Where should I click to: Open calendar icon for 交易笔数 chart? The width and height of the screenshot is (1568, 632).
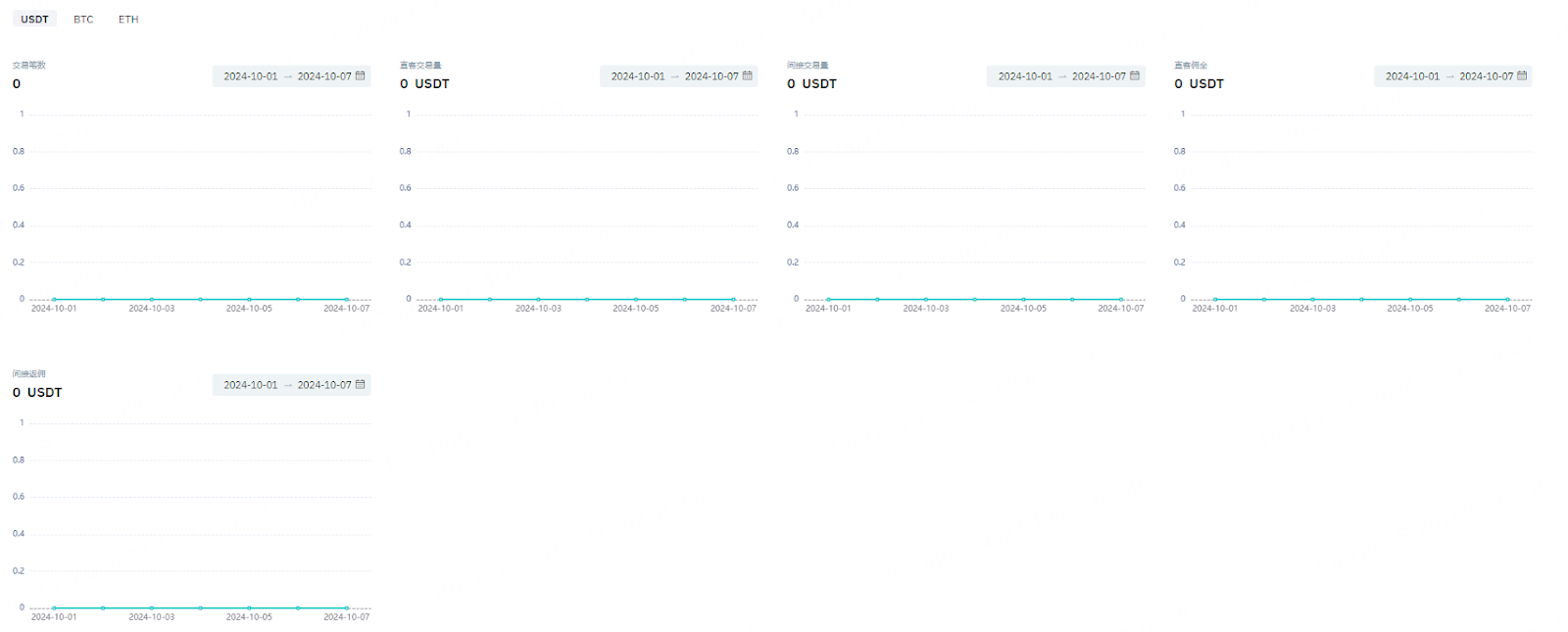[360, 75]
